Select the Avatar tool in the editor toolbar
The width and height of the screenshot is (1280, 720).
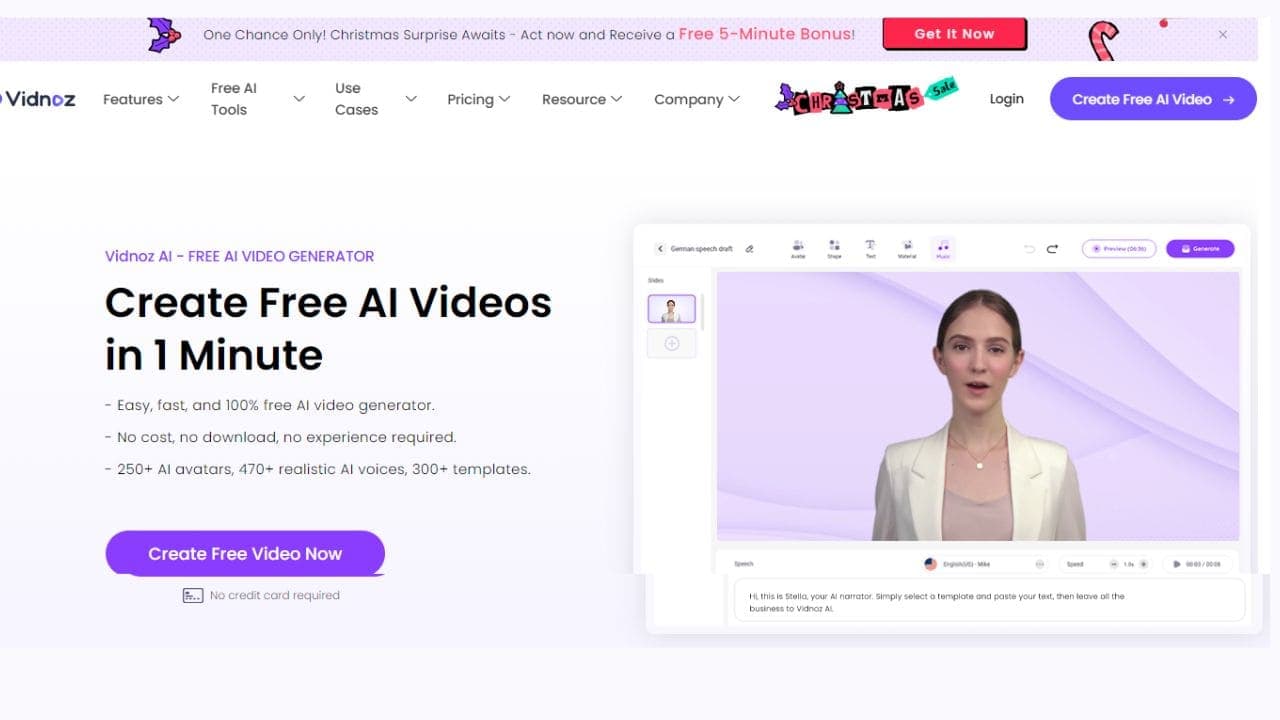click(797, 247)
